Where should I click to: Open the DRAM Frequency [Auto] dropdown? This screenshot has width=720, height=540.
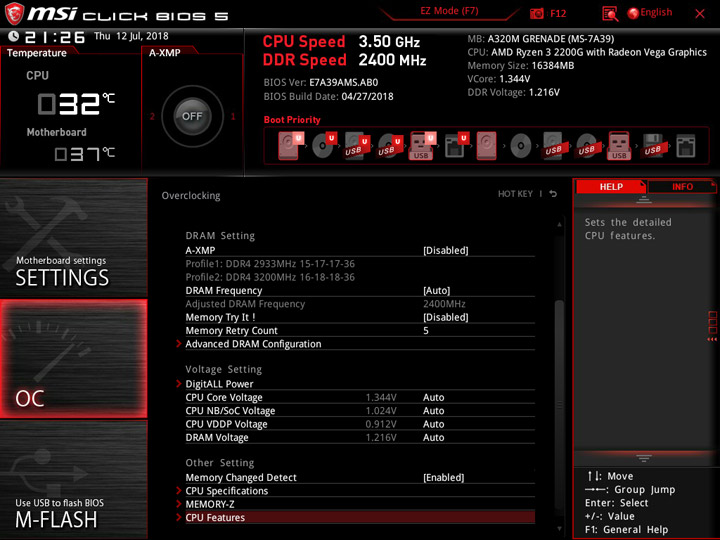[x=360, y=291]
